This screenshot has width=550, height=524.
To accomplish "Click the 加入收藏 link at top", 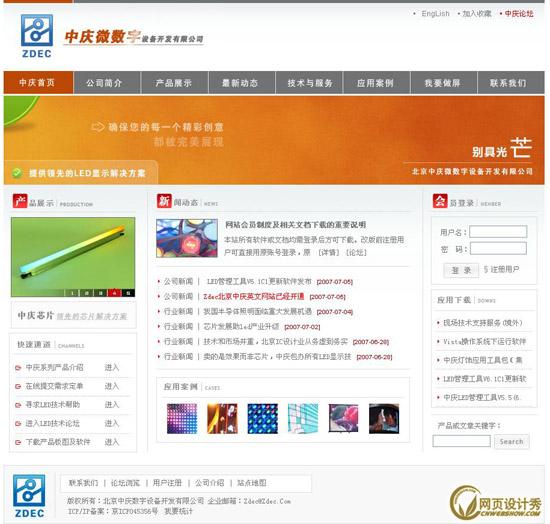I will [x=477, y=14].
